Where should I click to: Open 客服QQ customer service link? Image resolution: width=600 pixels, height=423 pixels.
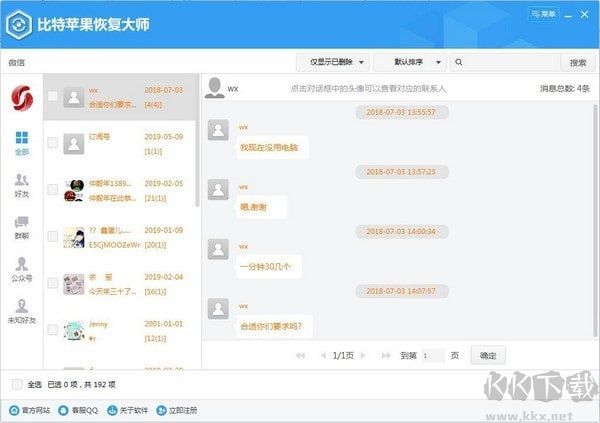click(78, 410)
